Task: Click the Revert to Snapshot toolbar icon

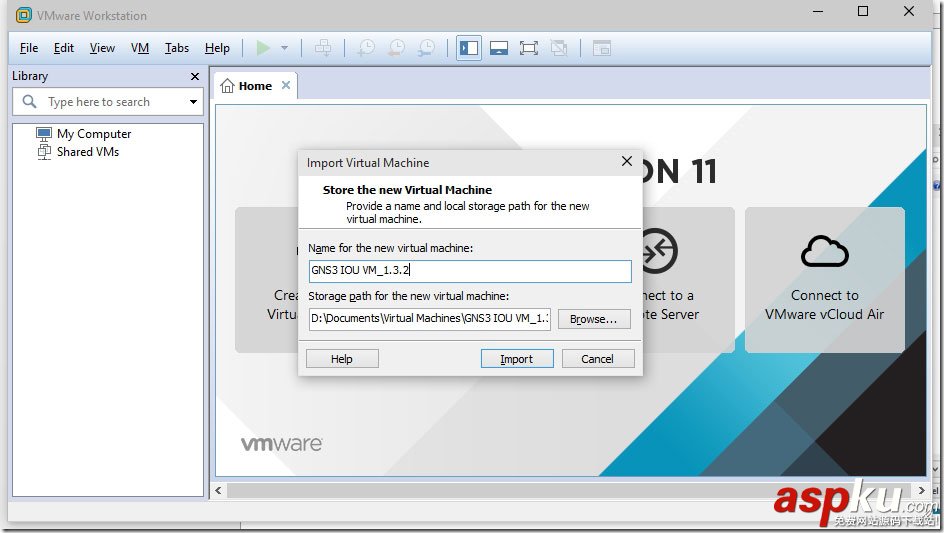Action: (396, 48)
